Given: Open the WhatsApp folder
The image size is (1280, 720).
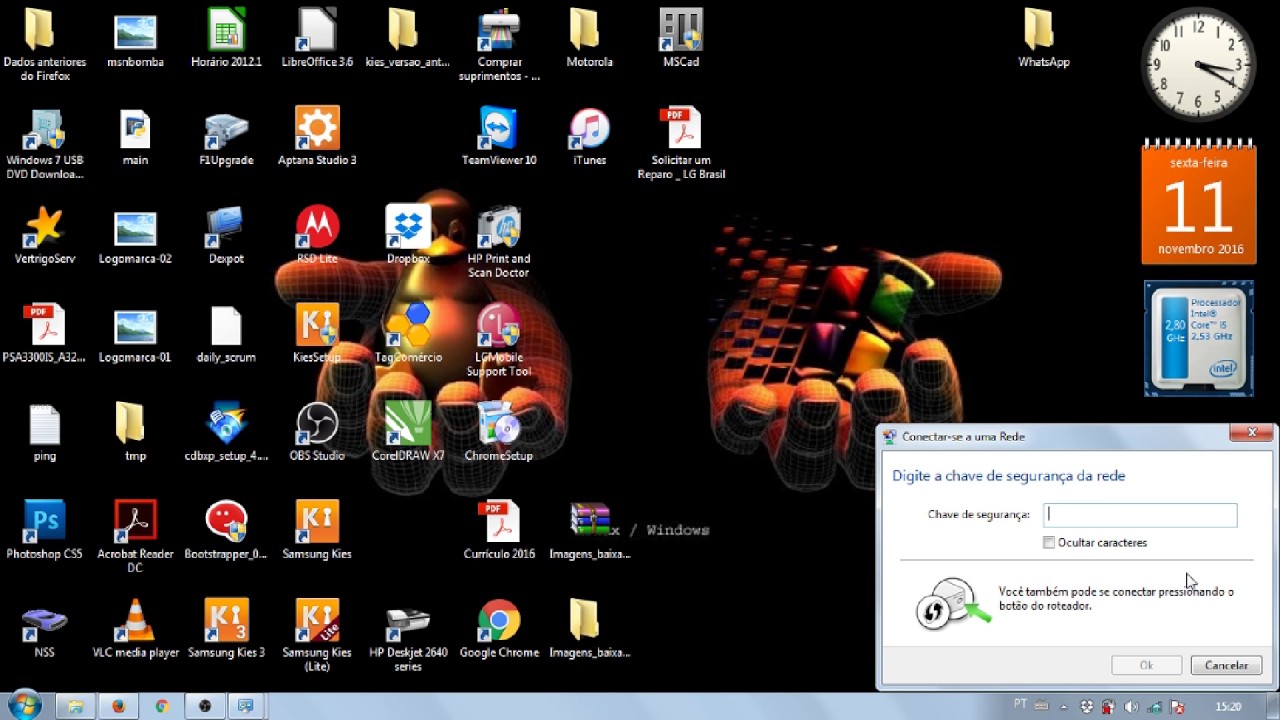Looking at the screenshot, I should 1043,38.
